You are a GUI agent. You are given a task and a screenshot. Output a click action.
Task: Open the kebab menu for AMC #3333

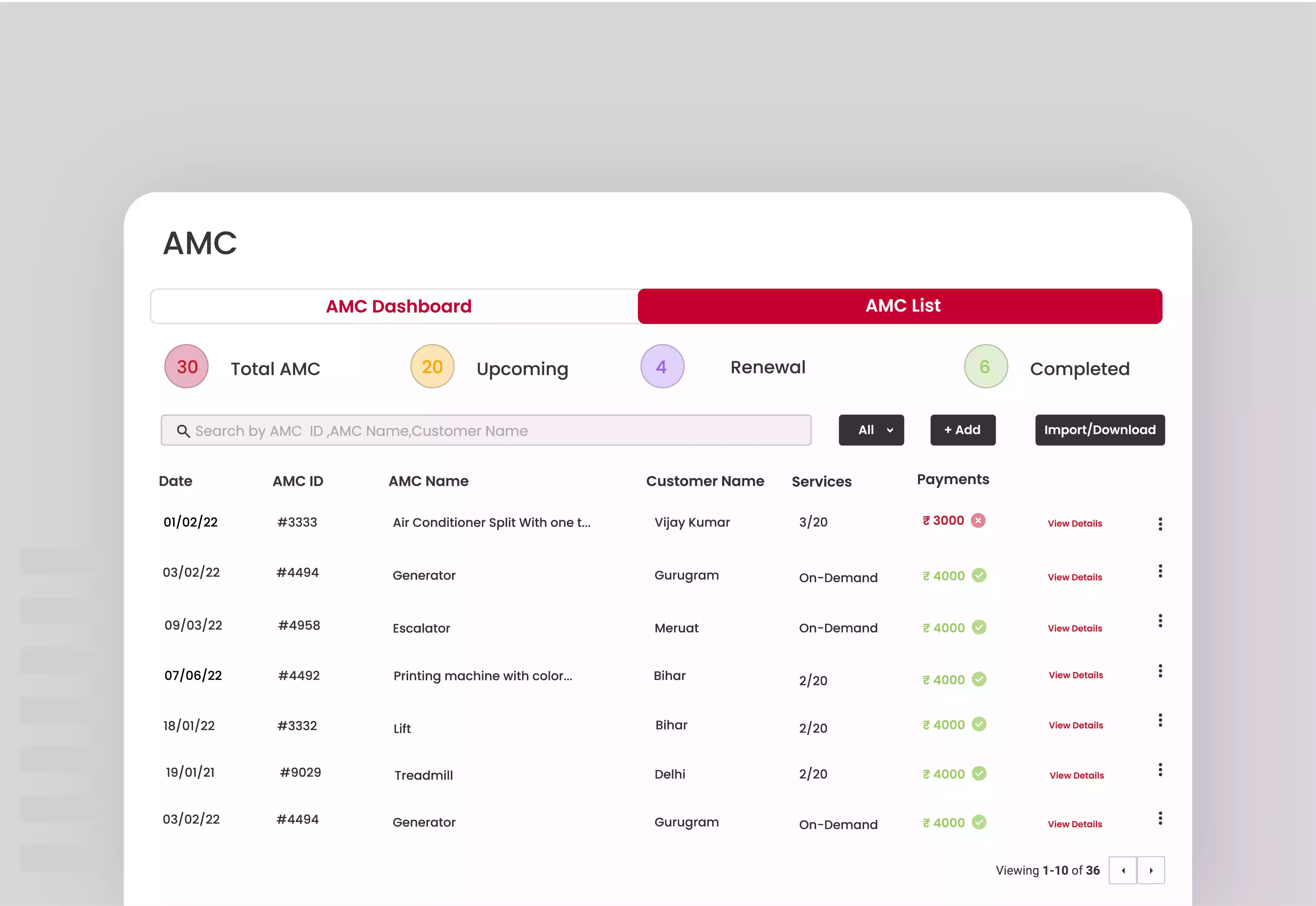click(1160, 524)
